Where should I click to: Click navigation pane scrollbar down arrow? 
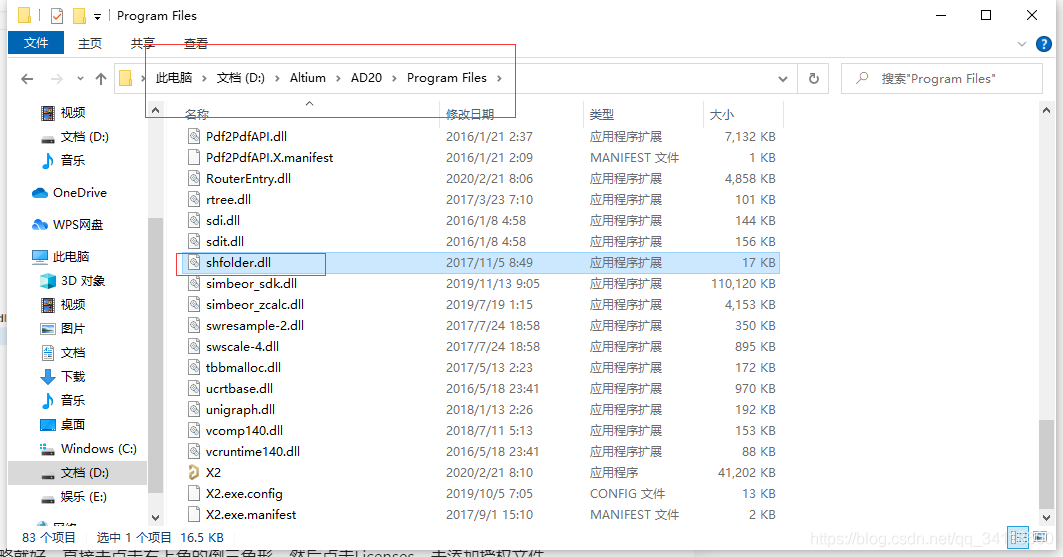pyautogui.click(x=155, y=518)
